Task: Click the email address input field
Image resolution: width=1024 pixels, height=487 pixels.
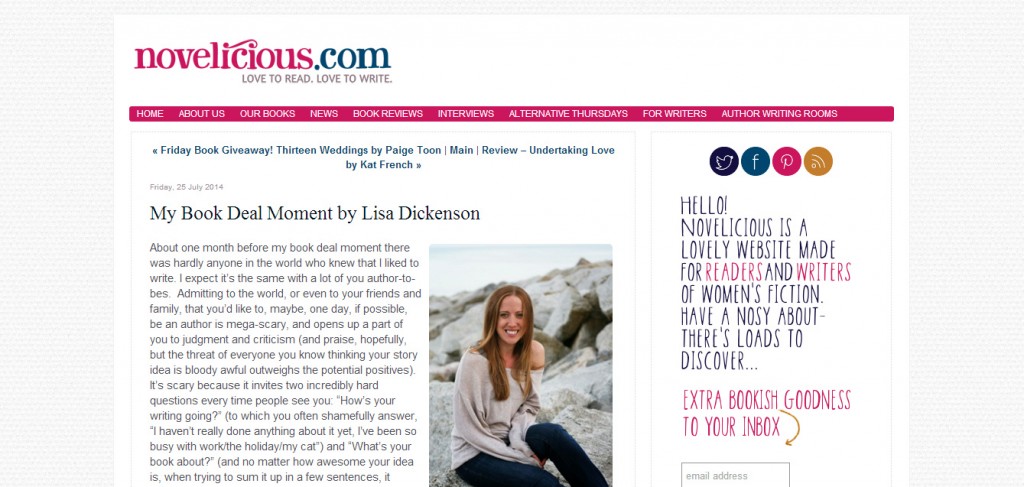Action: [735, 475]
